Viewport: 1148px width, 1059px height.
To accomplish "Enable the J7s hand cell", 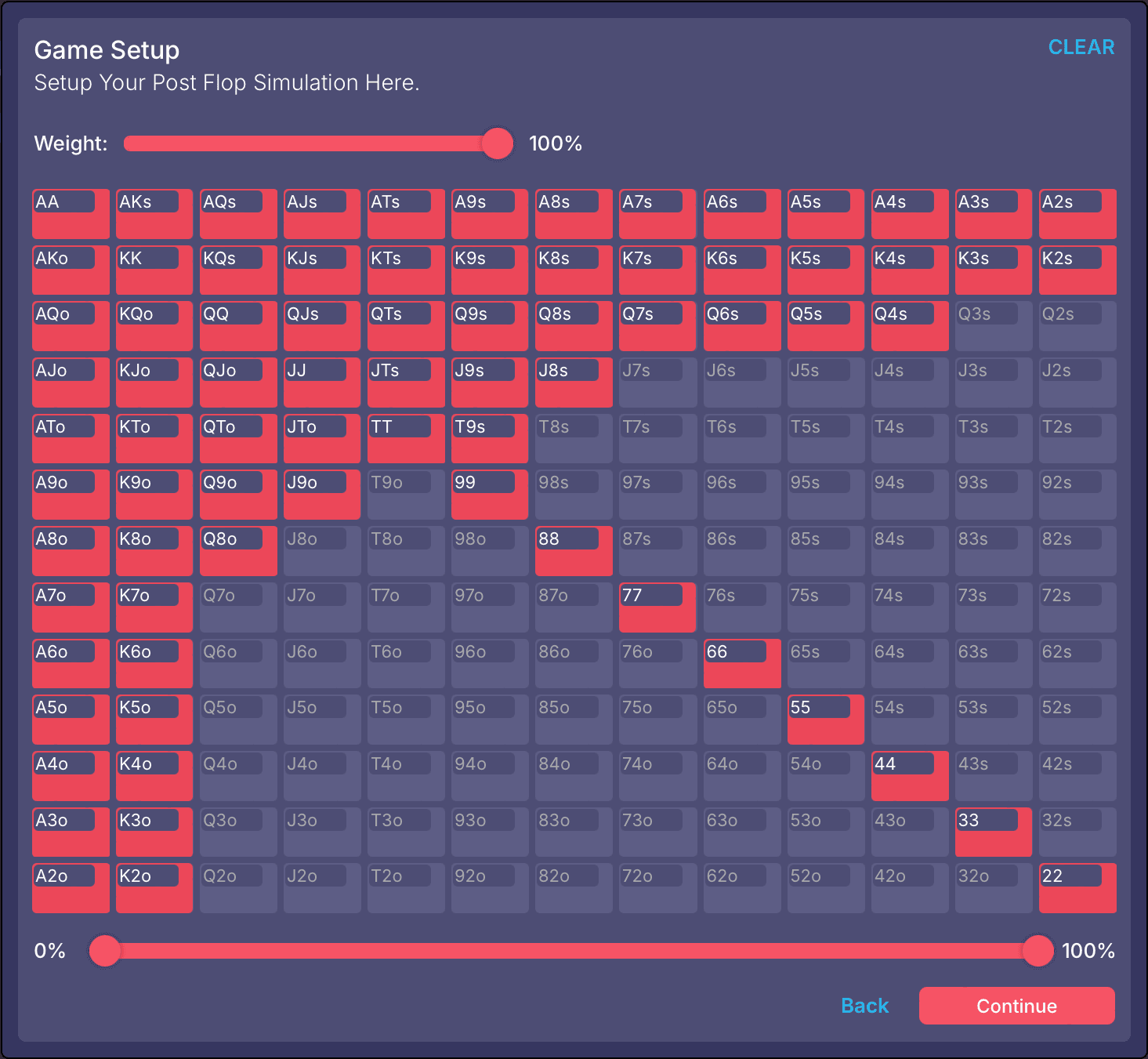I will click(657, 383).
